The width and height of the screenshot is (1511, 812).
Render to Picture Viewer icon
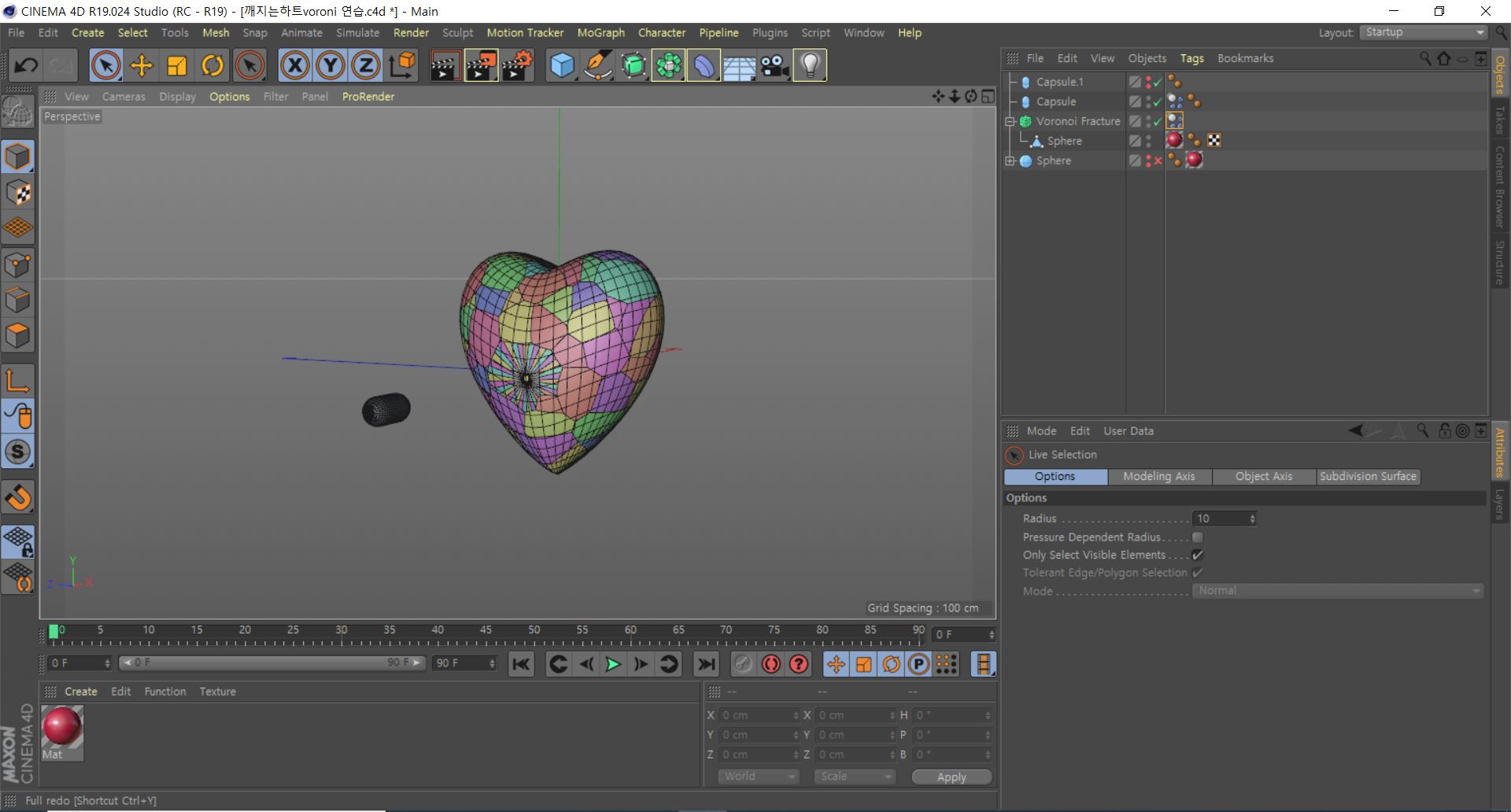(481, 65)
